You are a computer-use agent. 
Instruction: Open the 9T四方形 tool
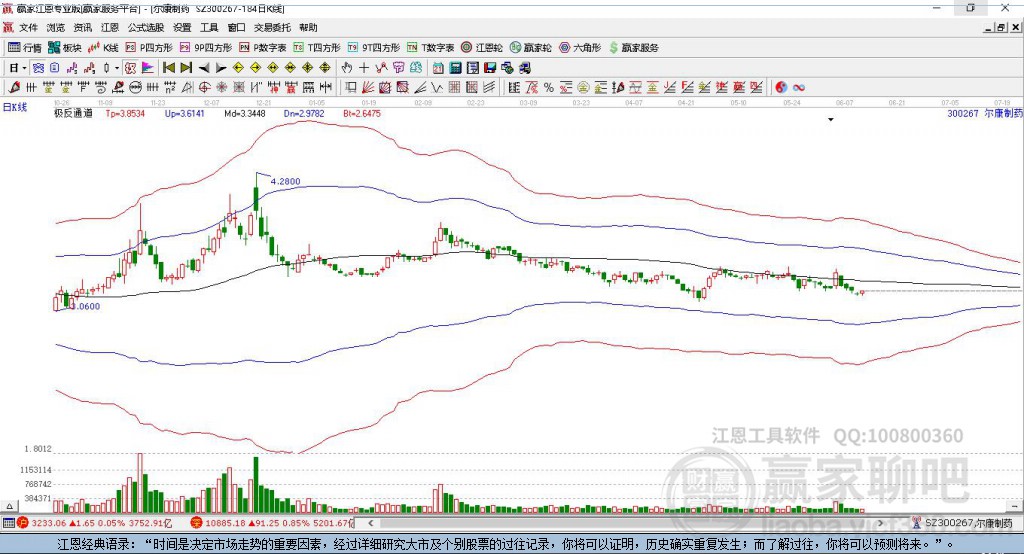tap(374, 48)
